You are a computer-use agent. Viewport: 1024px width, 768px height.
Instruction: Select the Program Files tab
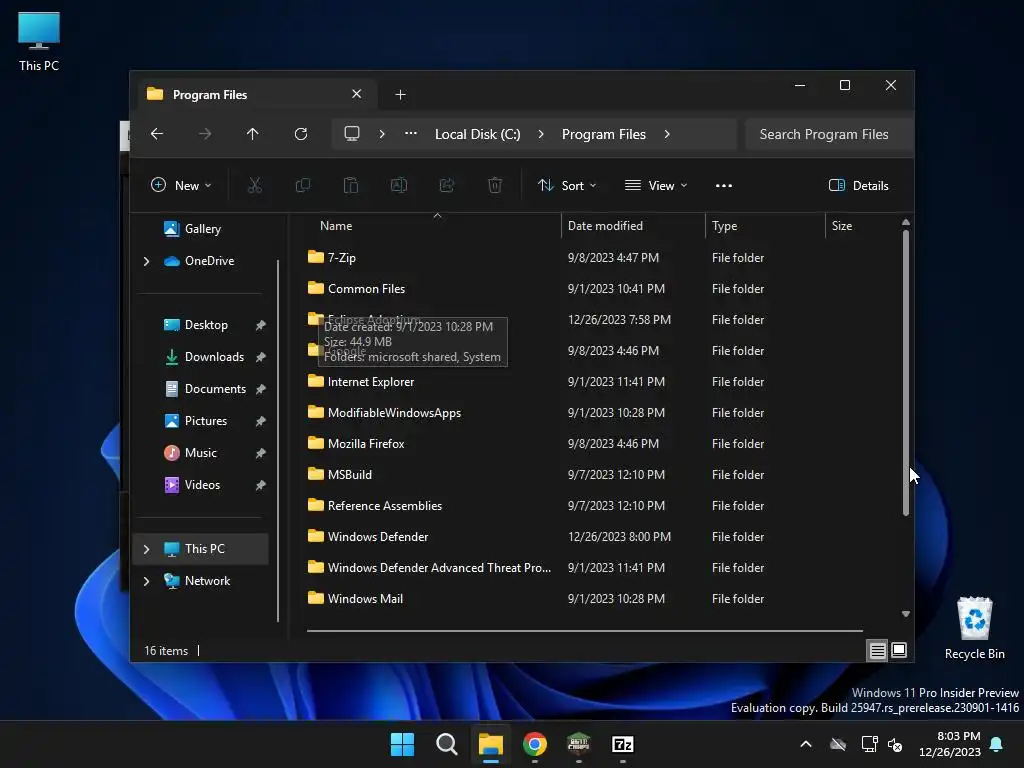point(256,95)
